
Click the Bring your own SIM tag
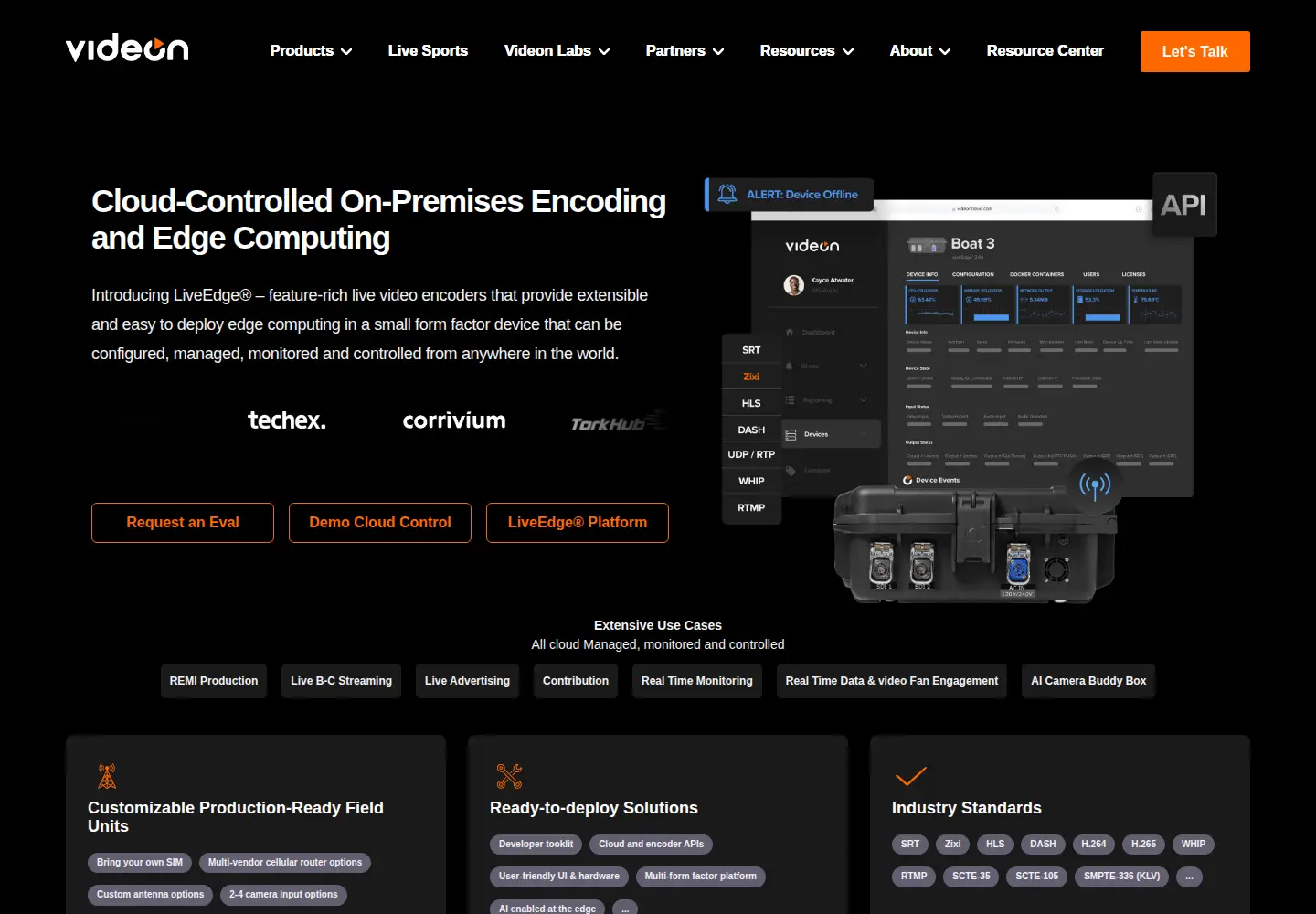pos(140,863)
